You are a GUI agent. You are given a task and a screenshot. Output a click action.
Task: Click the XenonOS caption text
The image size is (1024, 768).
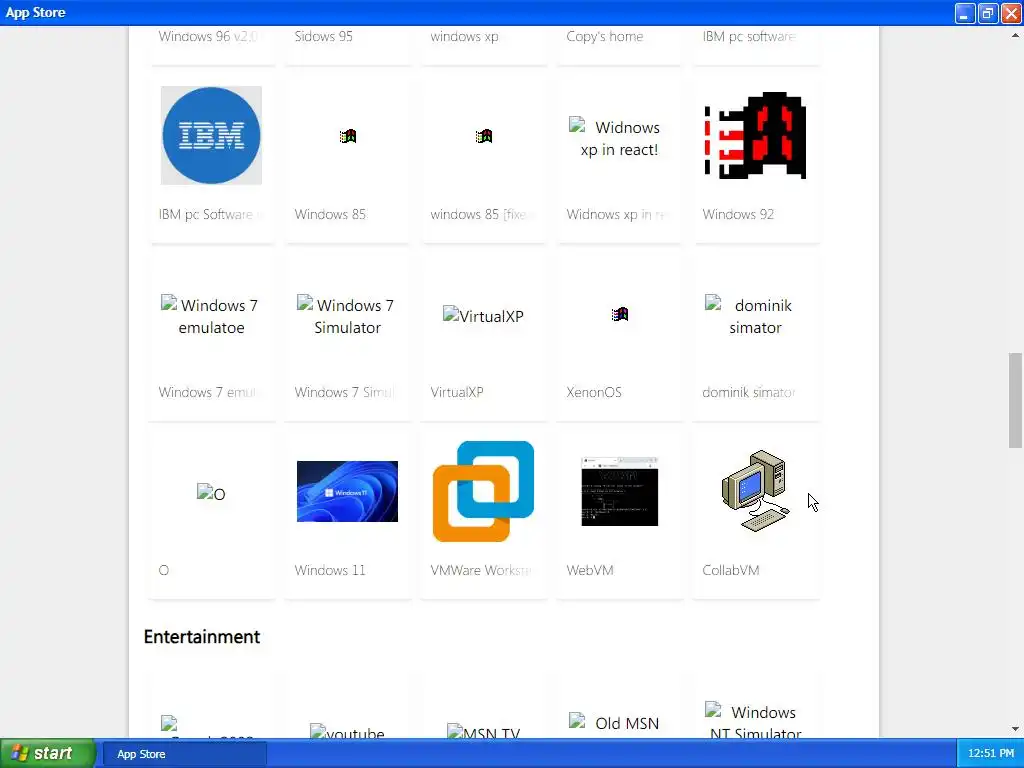pos(594,392)
